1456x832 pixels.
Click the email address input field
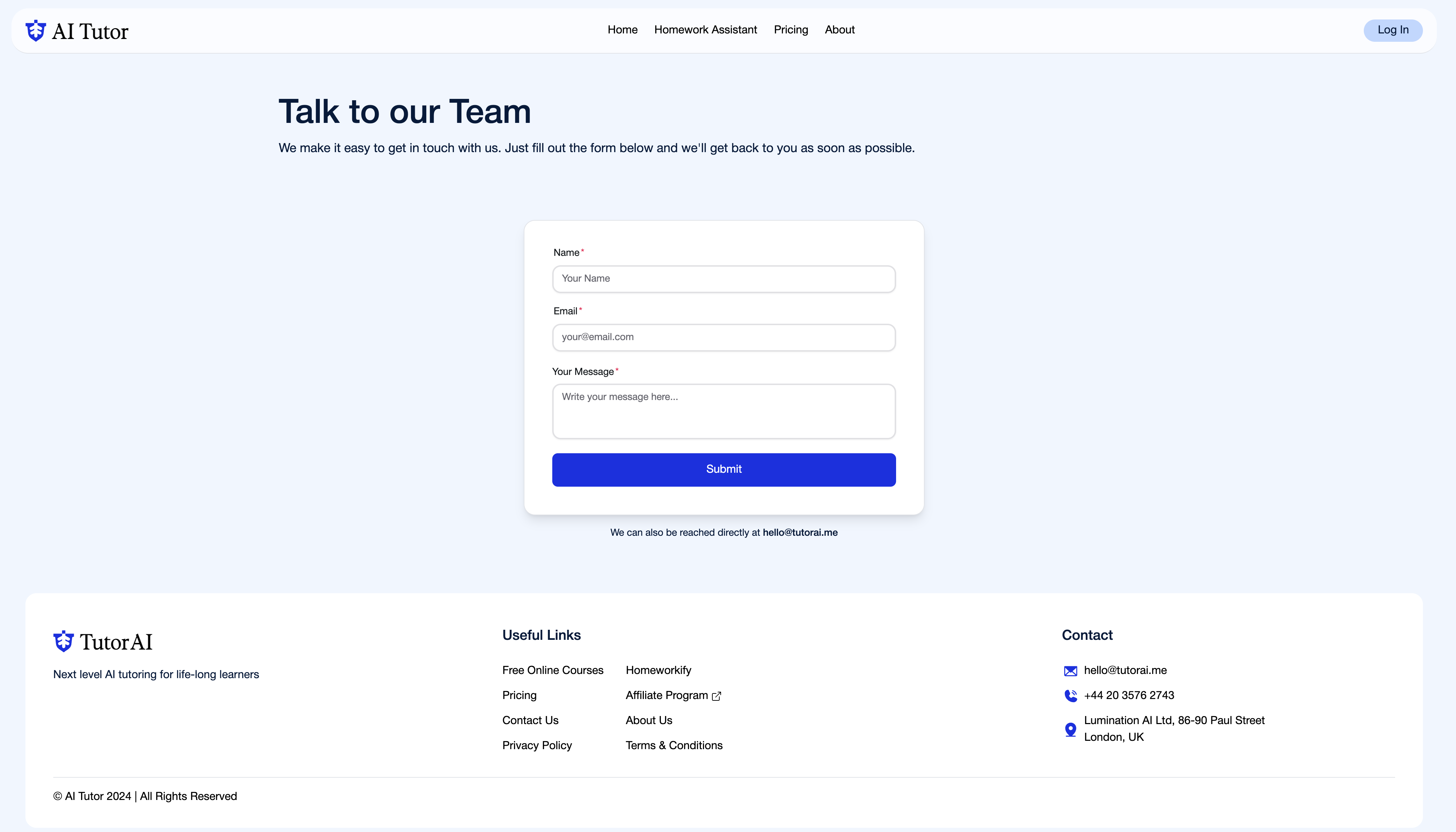(x=723, y=337)
